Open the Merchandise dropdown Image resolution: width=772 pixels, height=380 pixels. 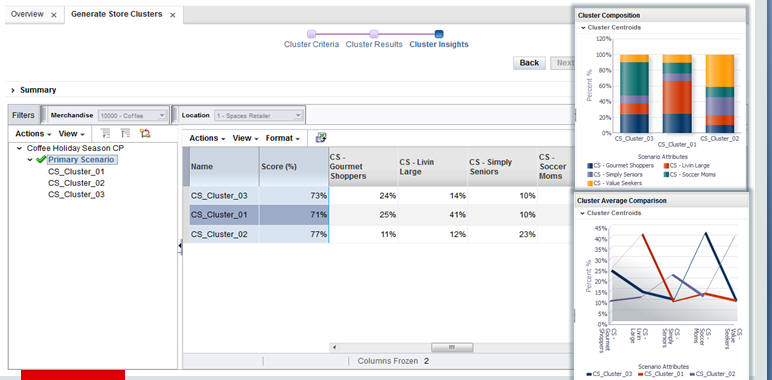pos(133,116)
